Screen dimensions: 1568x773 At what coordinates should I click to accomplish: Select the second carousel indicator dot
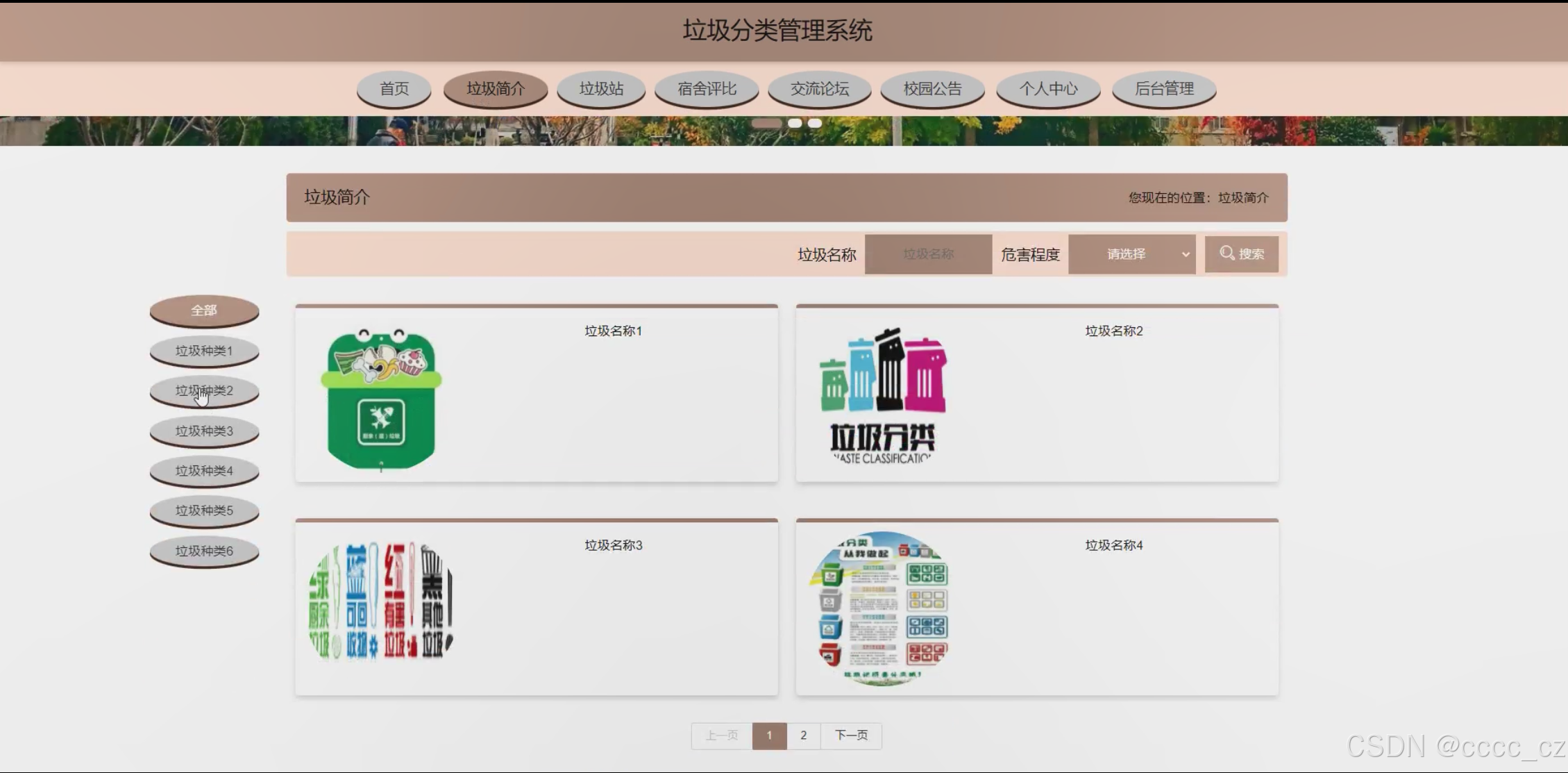tap(795, 123)
